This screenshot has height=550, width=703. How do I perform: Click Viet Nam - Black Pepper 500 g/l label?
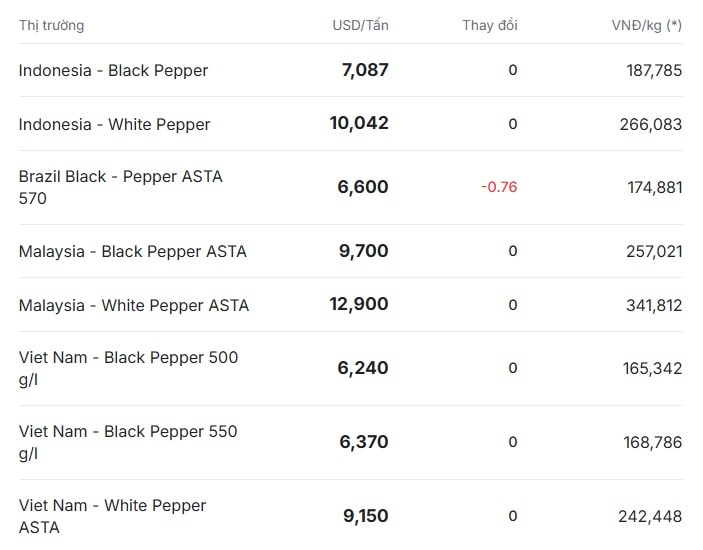128,368
